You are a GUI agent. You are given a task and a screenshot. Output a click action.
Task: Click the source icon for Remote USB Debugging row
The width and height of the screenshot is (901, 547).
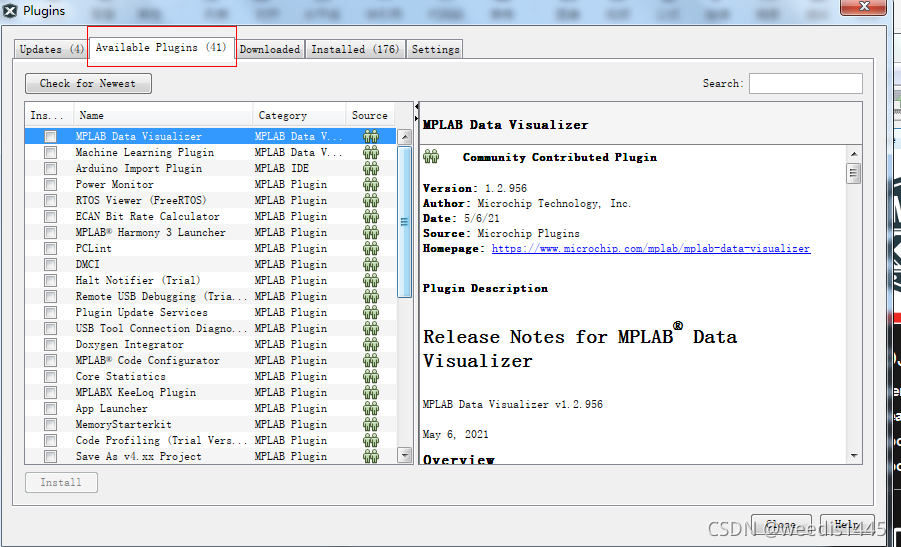pyautogui.click(x=371, y=296)
